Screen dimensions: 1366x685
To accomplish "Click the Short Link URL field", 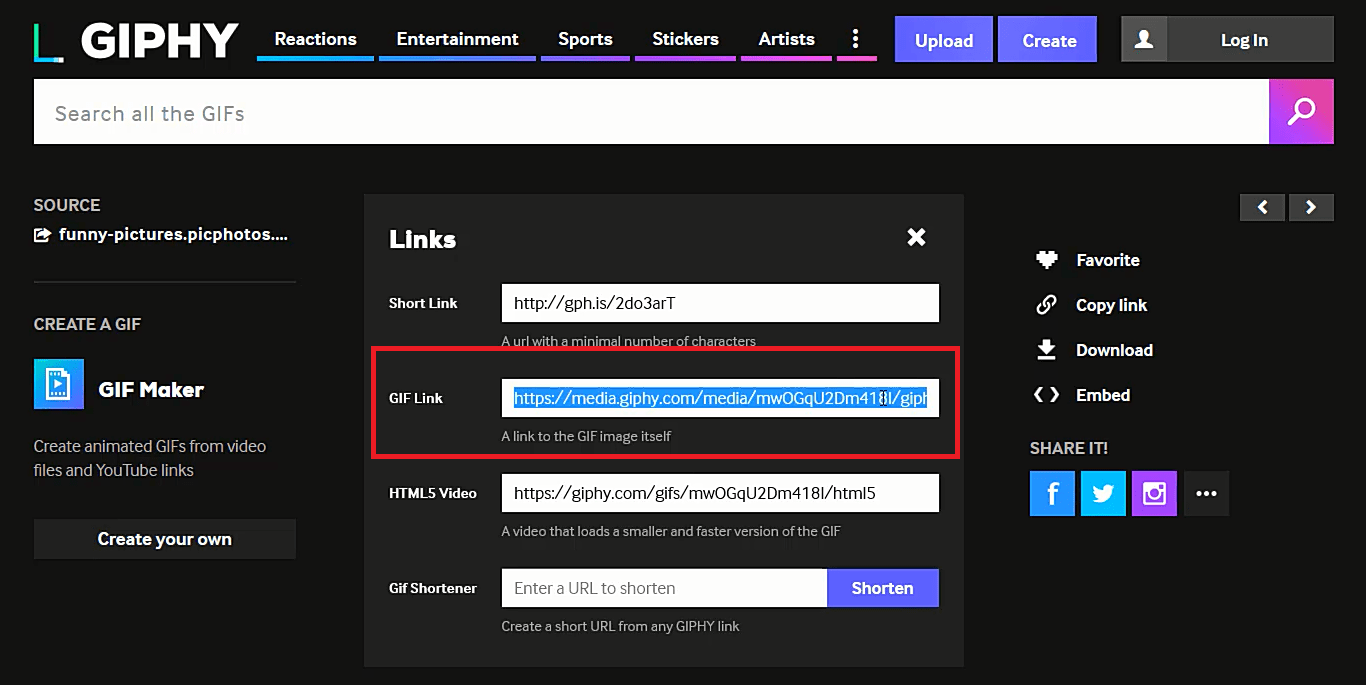I will 720,303.
